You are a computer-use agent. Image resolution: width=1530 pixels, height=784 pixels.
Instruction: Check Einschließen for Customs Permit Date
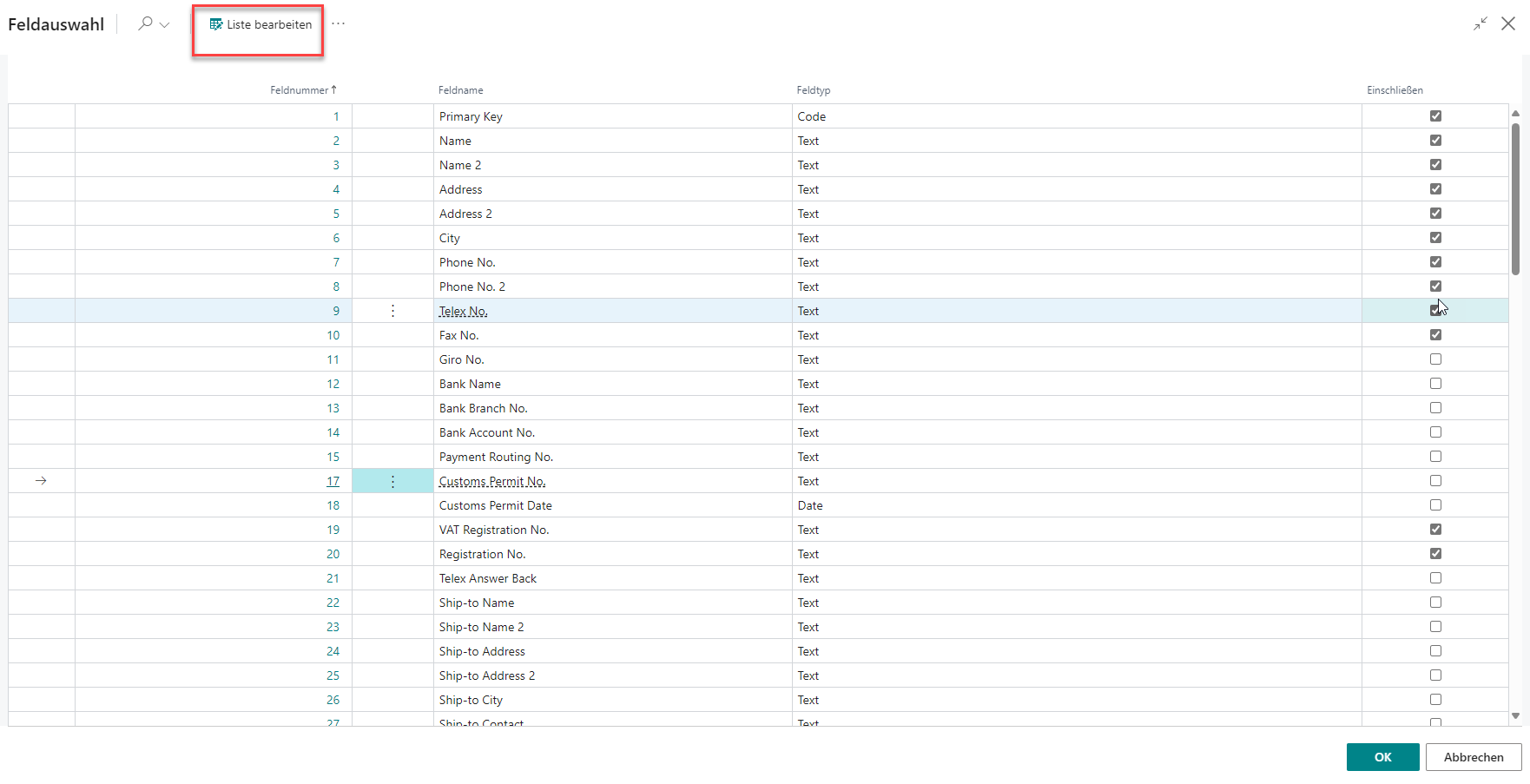(1435, 505)
